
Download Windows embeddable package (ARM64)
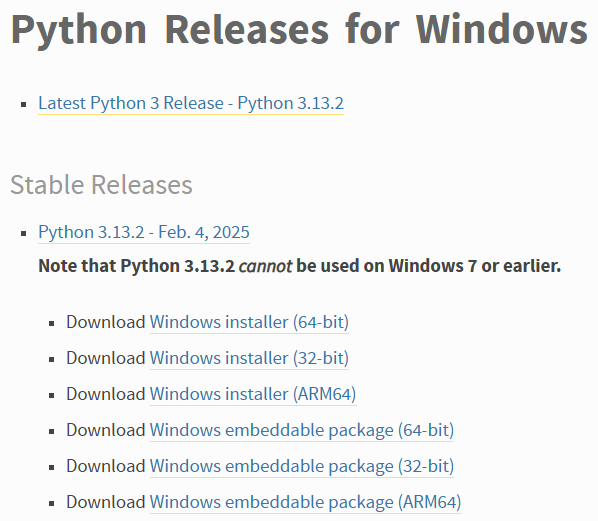click(305, 502)
